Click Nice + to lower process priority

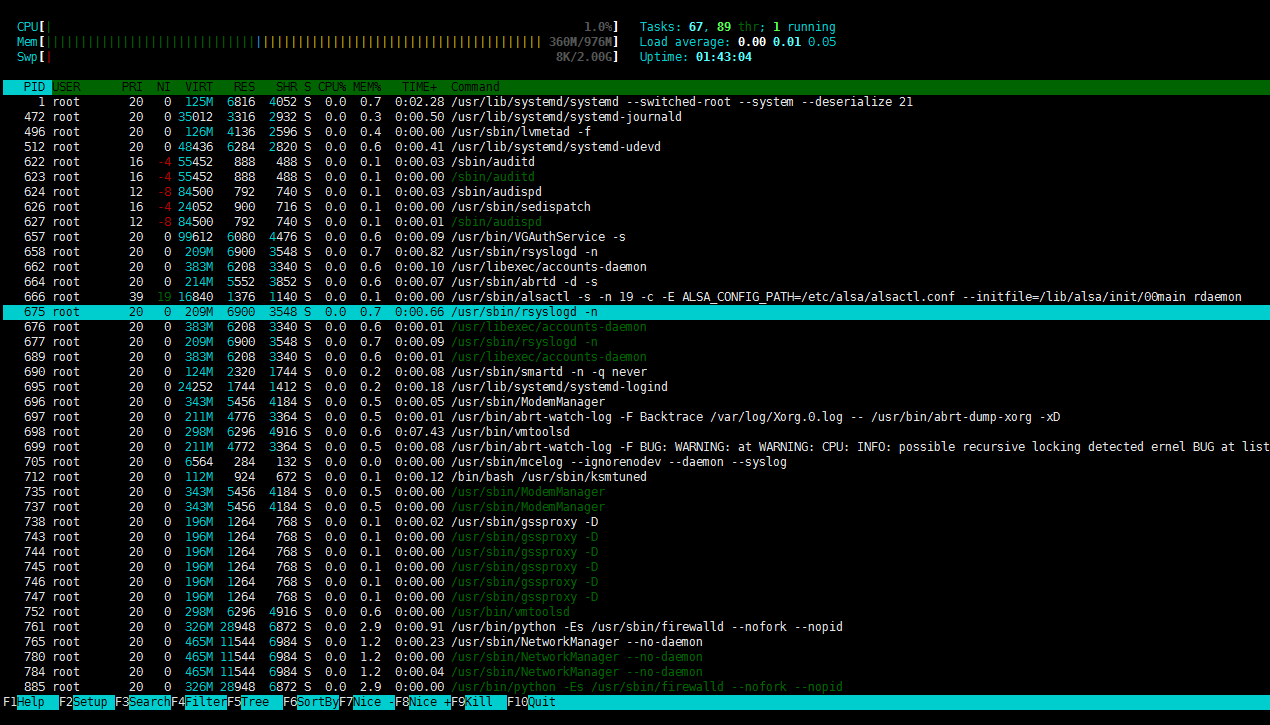click(x=430, y=702)
